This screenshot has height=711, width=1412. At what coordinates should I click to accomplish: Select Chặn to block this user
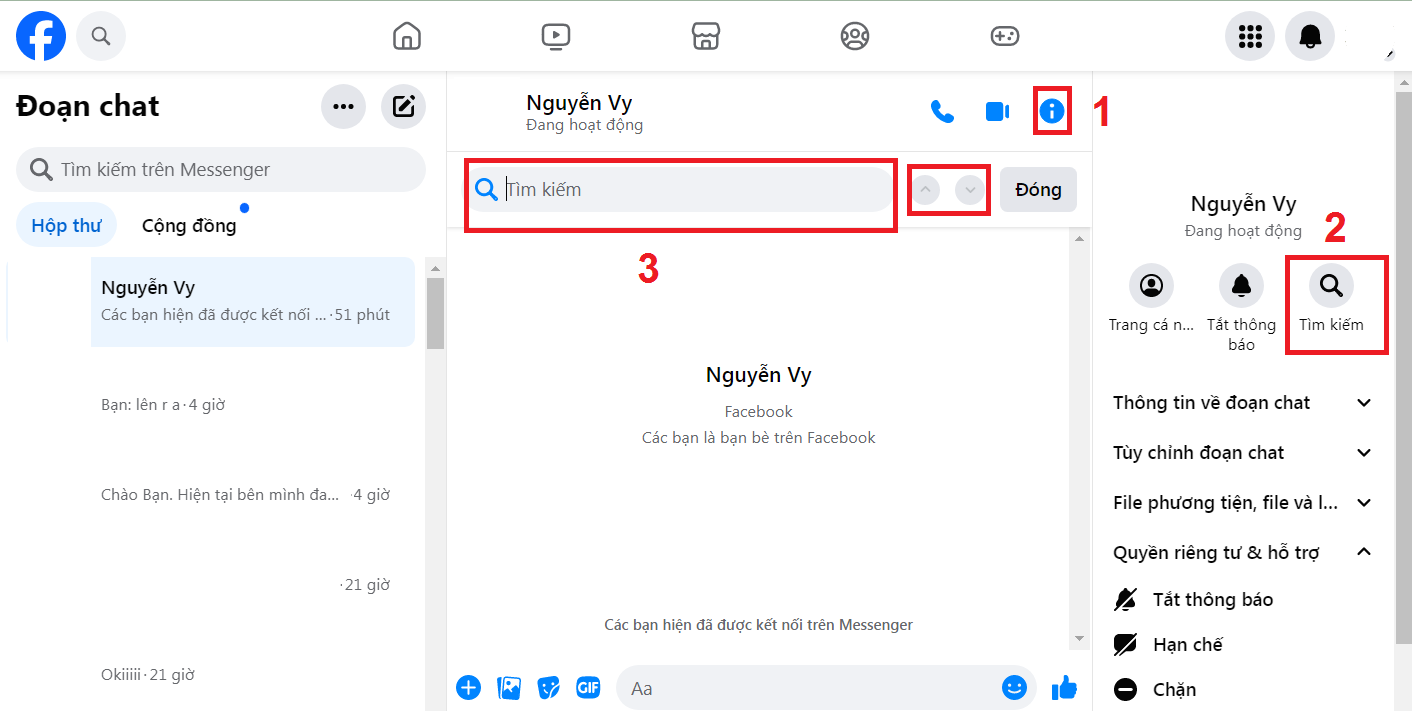coord(1173,690)
